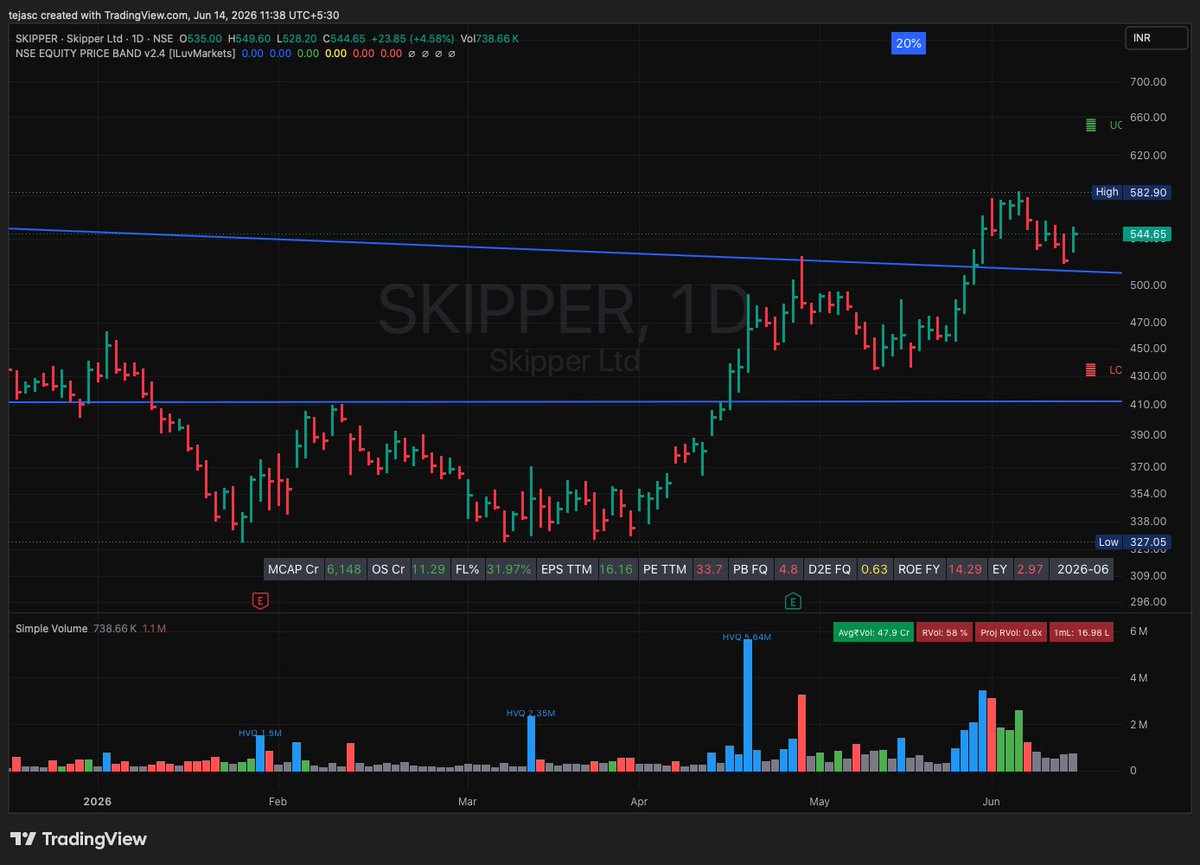This screenshot has width=1200, height=865.
Task: Click the Avg₹Vol: 47.9 Cr badge
Action: click(873, 632)
